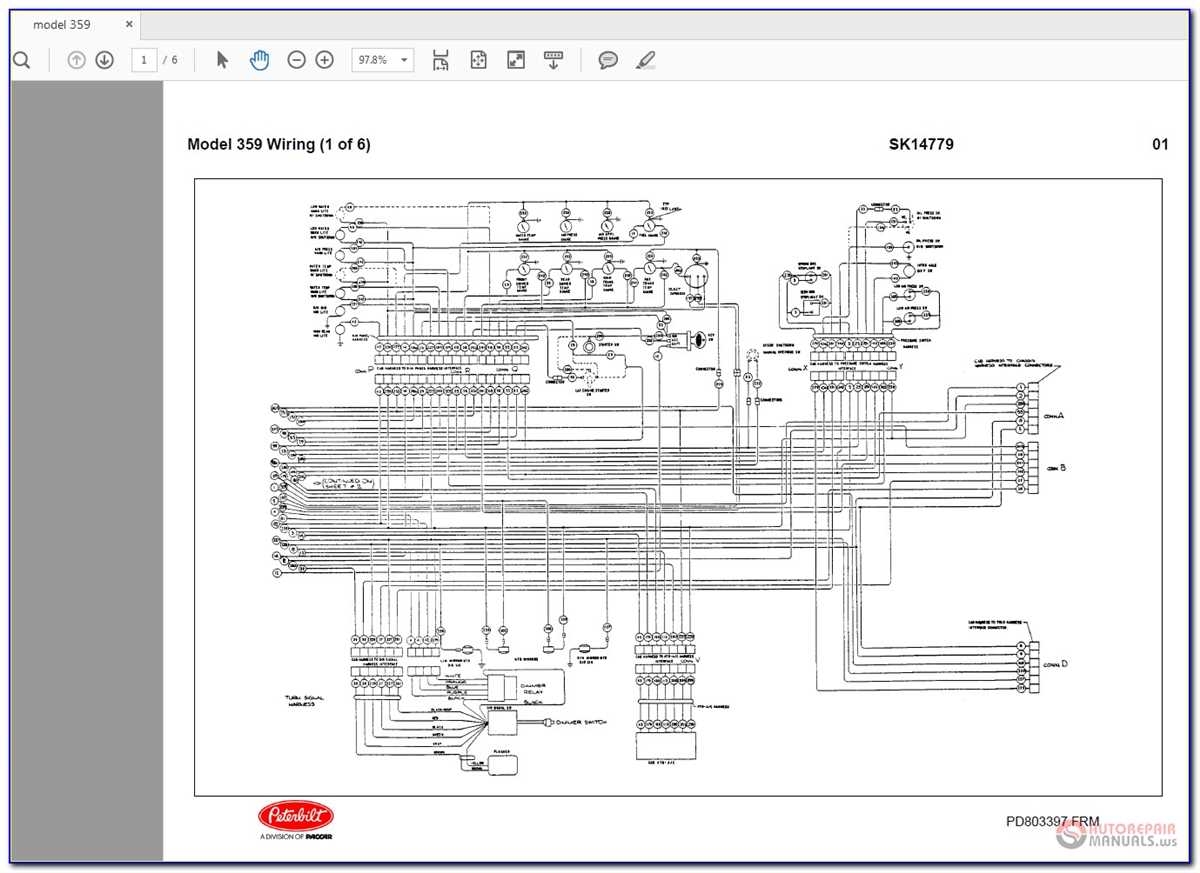Select the fit-to-page icon
1200x873 pixels.
(x=478, y=60)
